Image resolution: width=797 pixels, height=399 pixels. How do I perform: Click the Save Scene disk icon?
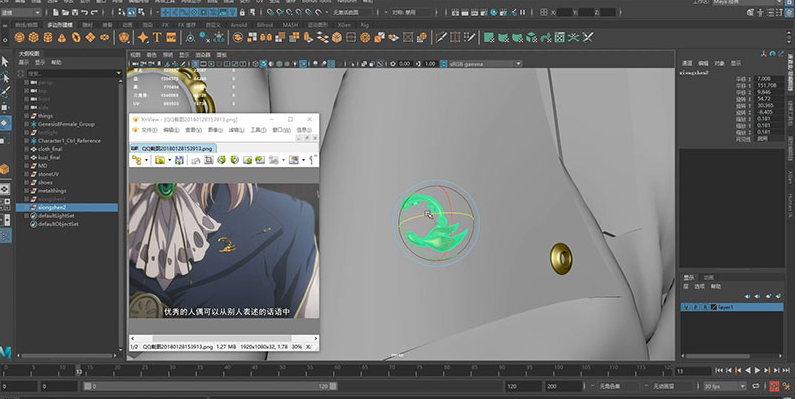75,12
